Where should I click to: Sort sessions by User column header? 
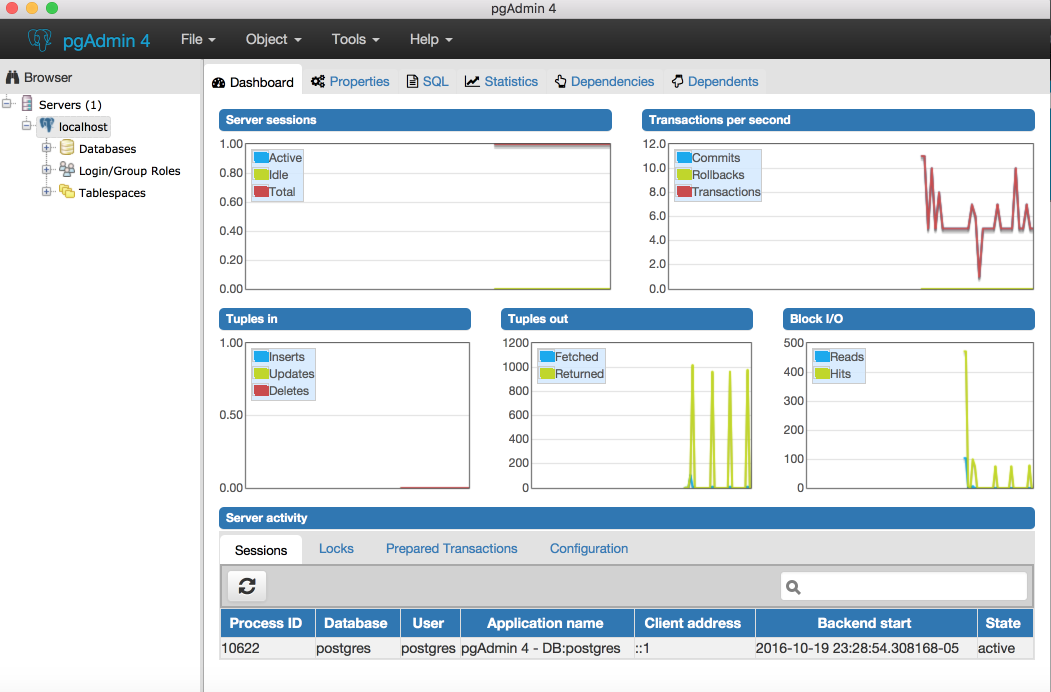coord(430,623)
